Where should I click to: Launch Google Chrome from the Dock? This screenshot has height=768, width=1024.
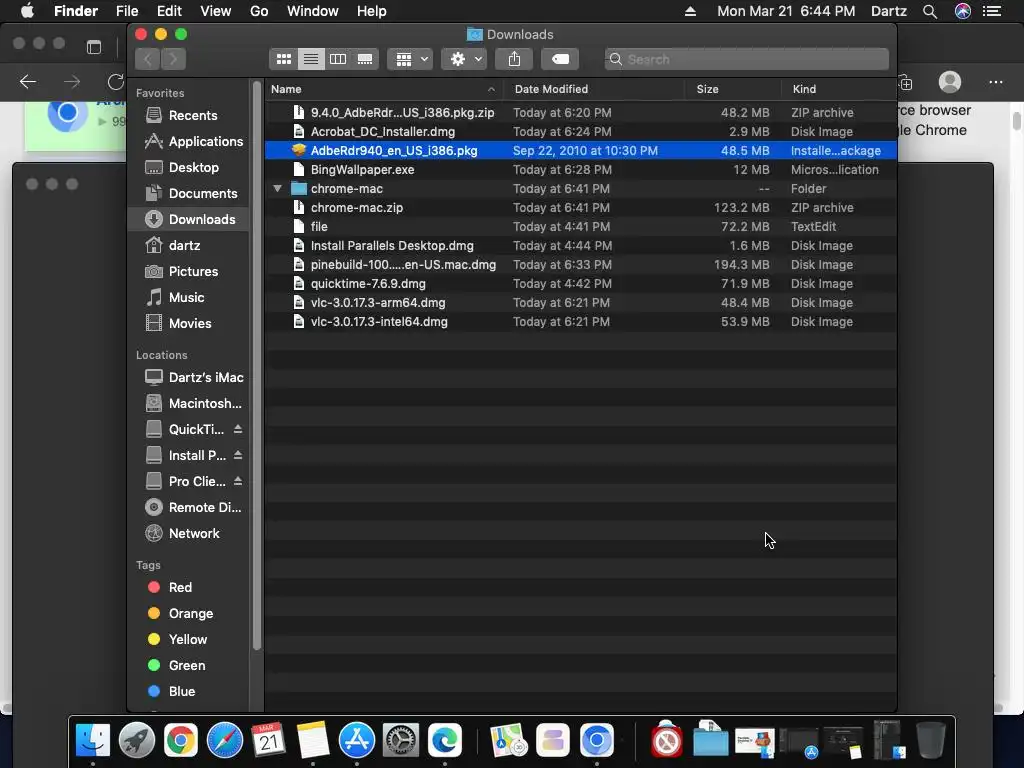[x=181, y=741]
